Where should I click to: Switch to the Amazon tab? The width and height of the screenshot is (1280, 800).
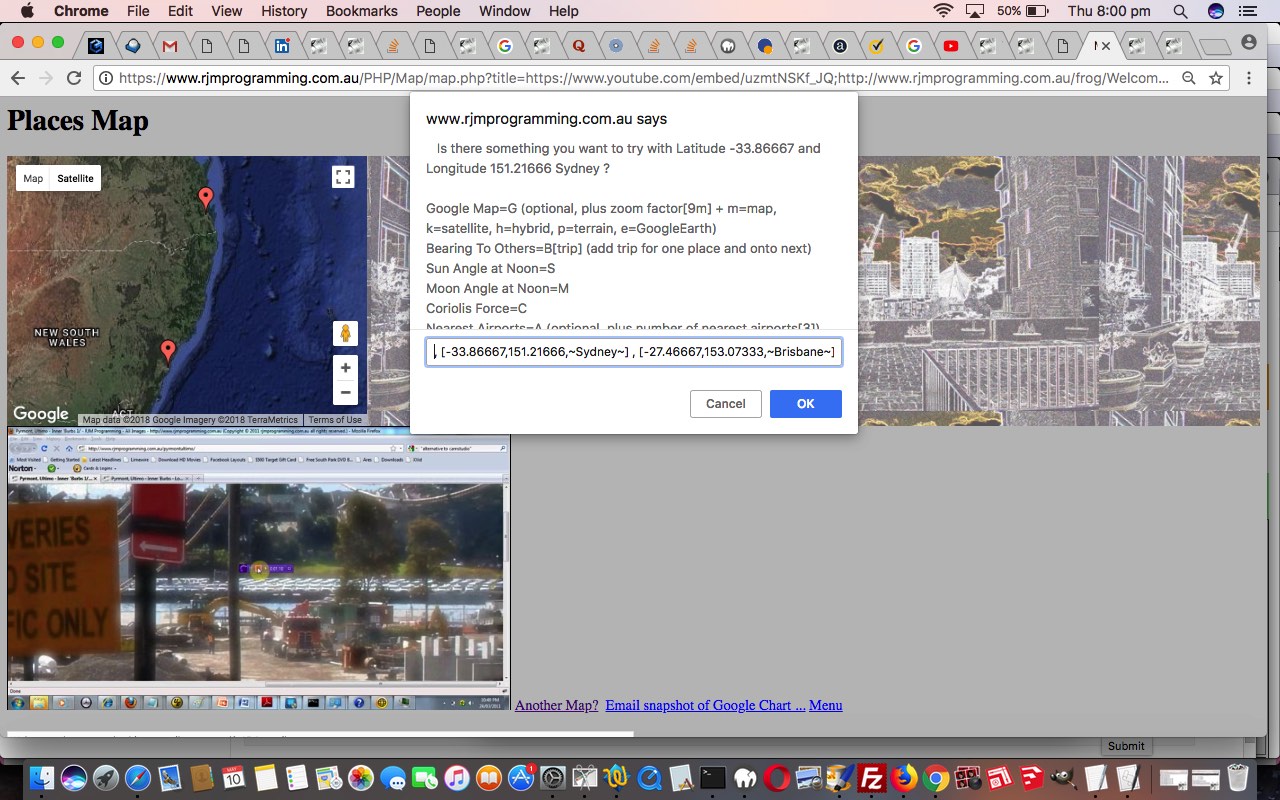click(x=840, y=45)
